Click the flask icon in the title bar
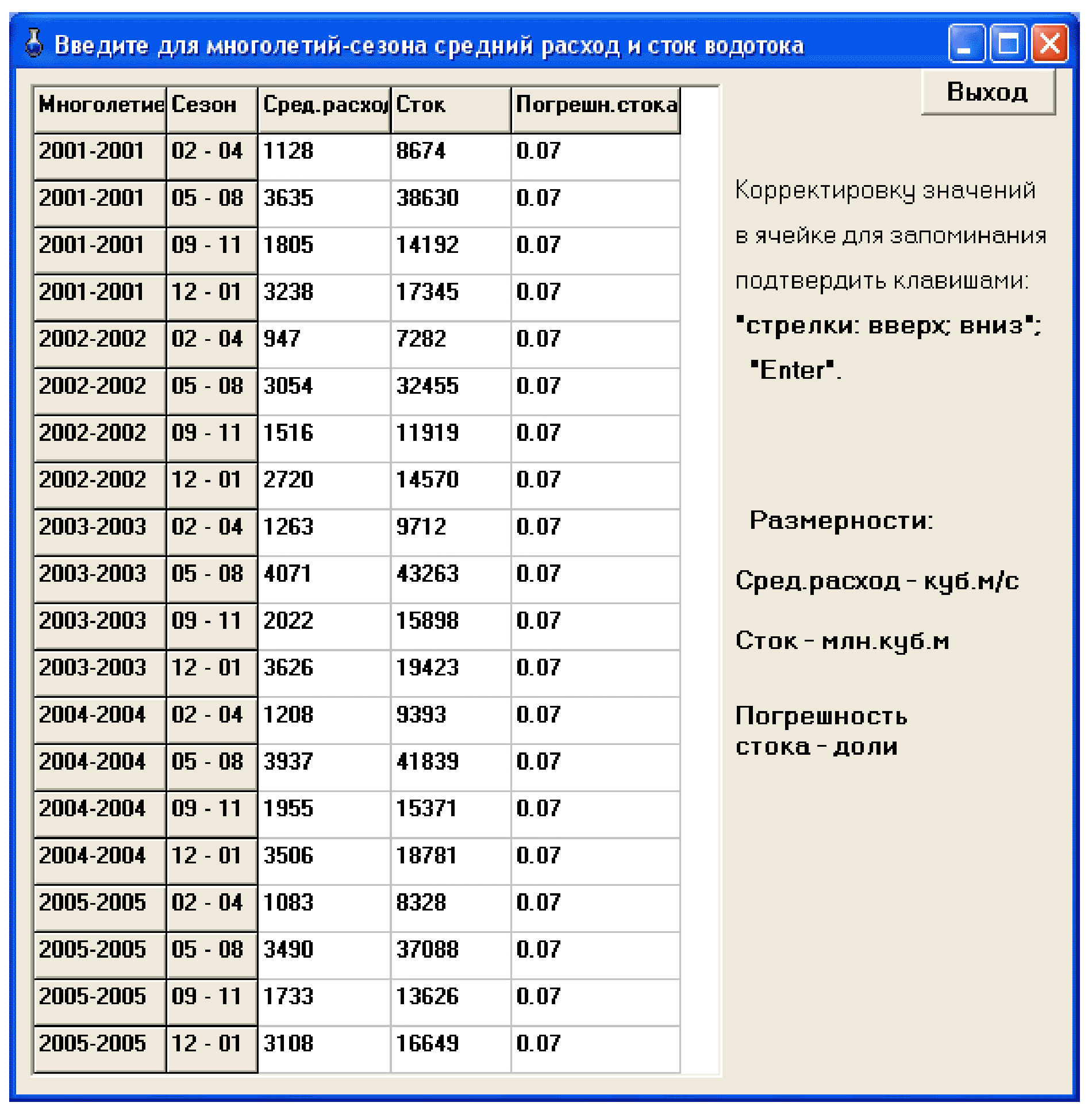This screenshot has width=1092, height=1114. (x=34, y=44)
